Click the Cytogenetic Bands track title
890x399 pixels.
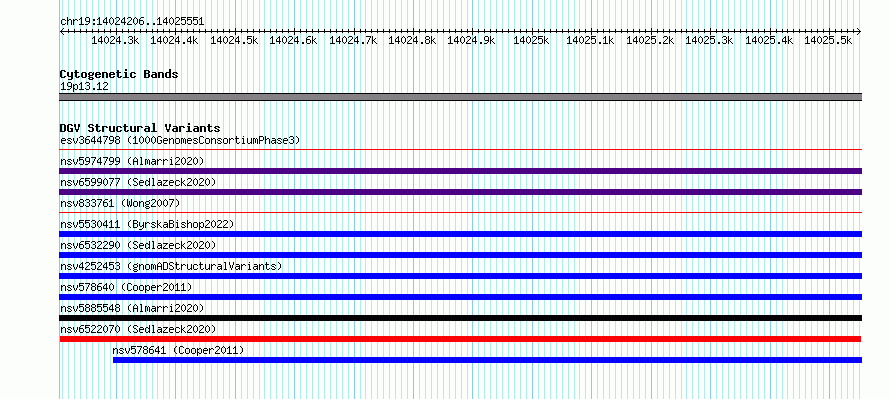pos(119,74)
